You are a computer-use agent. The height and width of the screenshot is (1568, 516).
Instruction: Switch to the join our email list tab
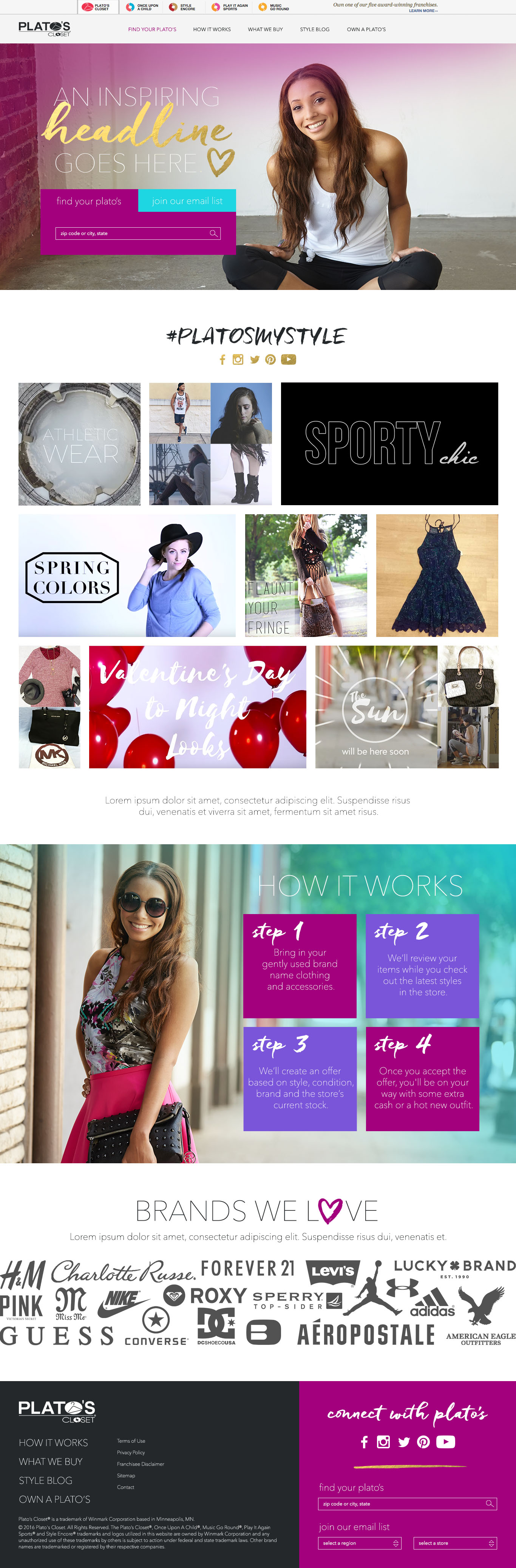coord(187,201)
